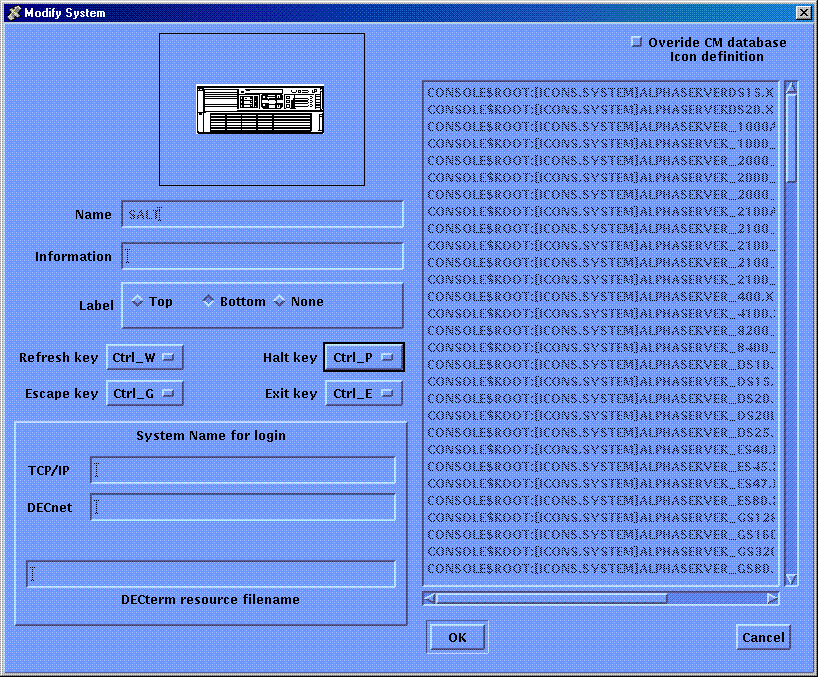Select the ALPHASERVER_ES47 icon entry
This screenshot has height=677, width=818.
pos(600,483)
